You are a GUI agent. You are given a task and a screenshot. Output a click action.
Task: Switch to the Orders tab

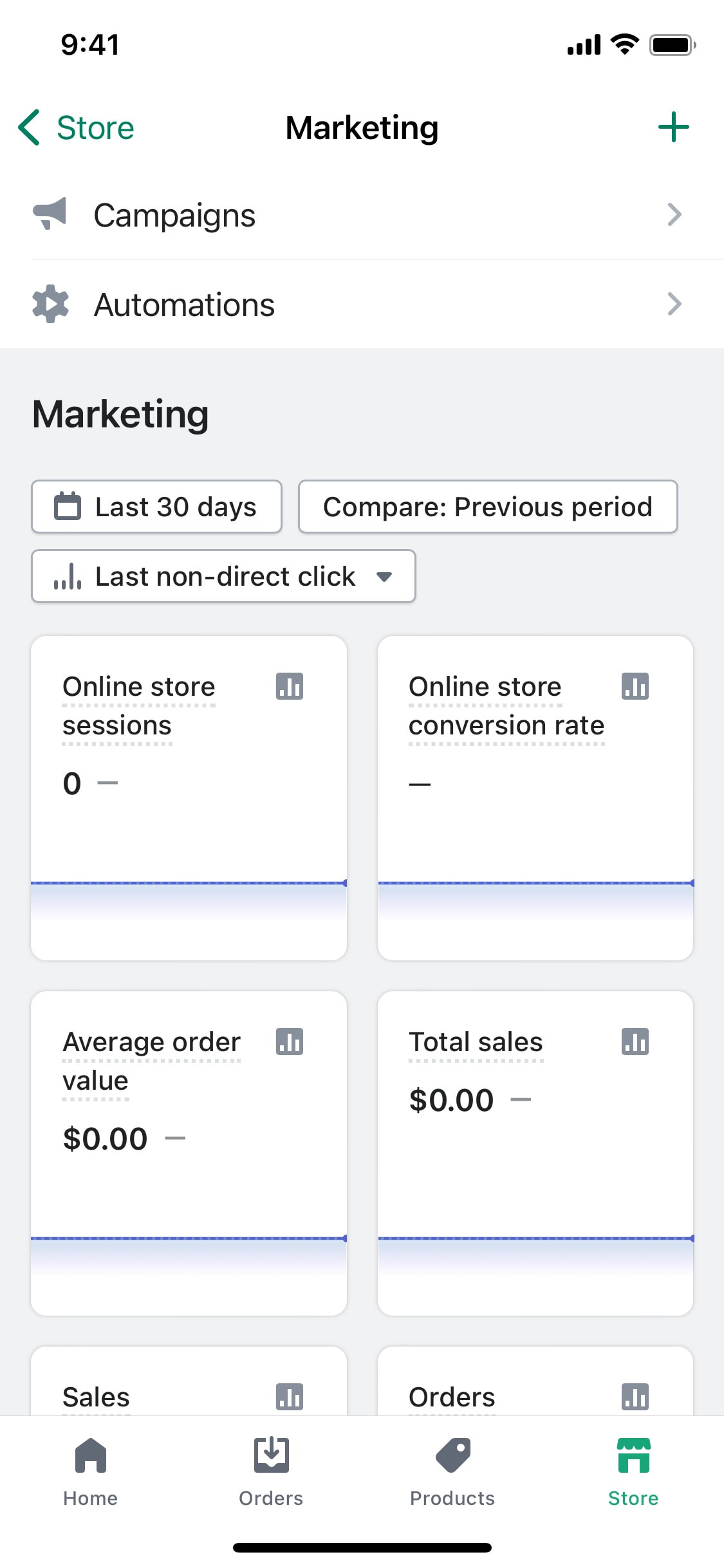(271, 1473)
